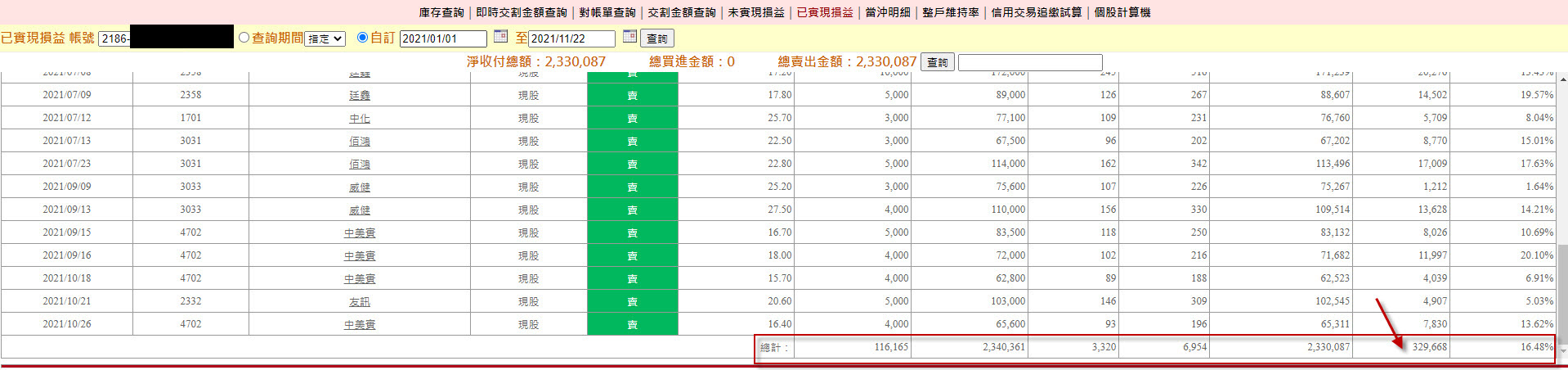The width and height of the screenshot is (1568, 370).
Task: Open stock link 中化 on 2021/07/12 row
Action: click(360, 119)
